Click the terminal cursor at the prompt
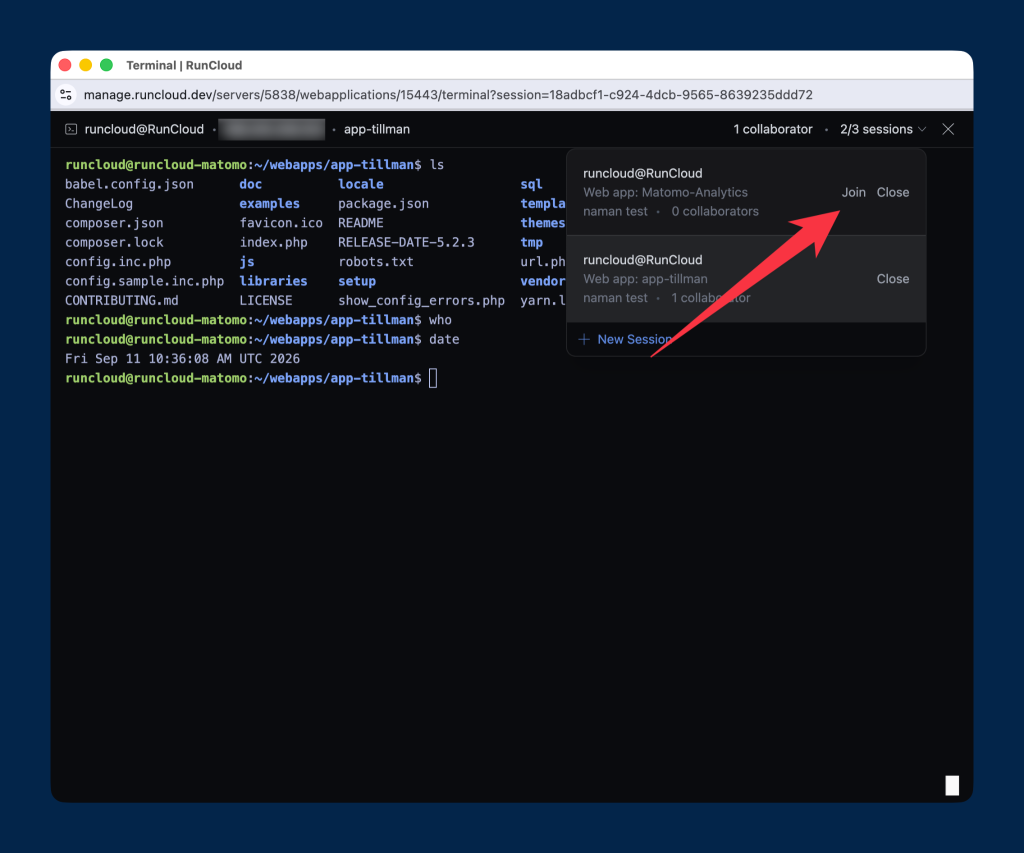This screenshot has width=1024, height=853. tap(433, 378)
